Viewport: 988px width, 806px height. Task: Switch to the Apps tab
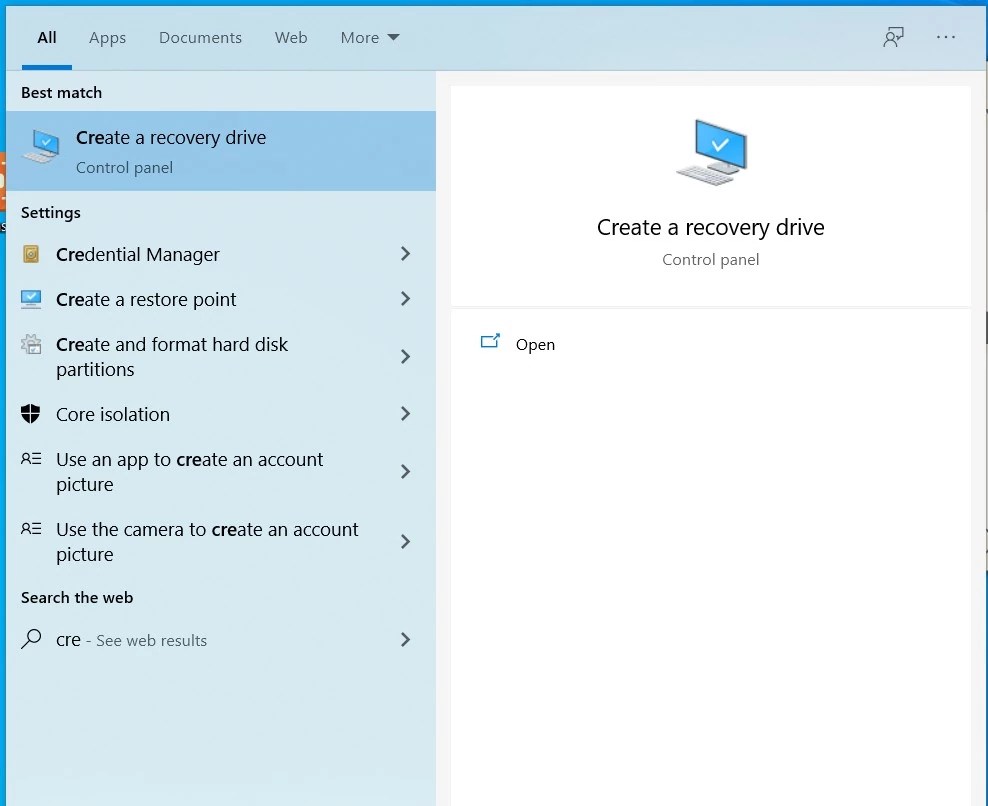107,37
